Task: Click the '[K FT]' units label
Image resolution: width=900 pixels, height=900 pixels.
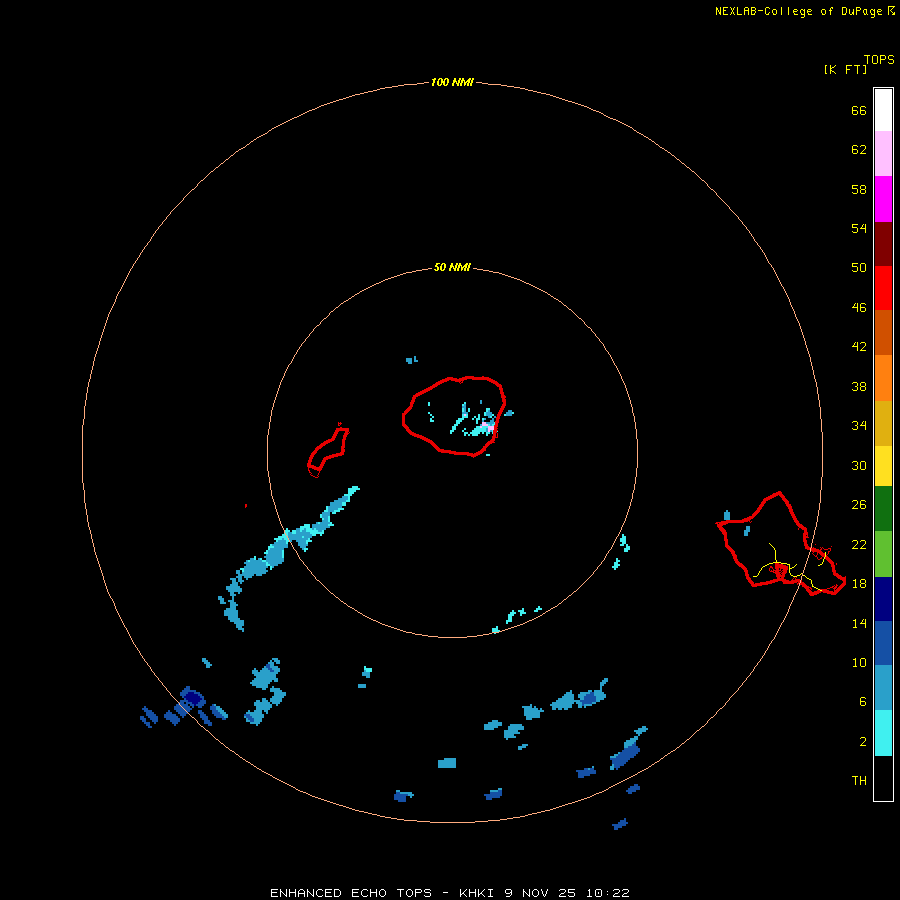Action: click(x=845, y=69)
